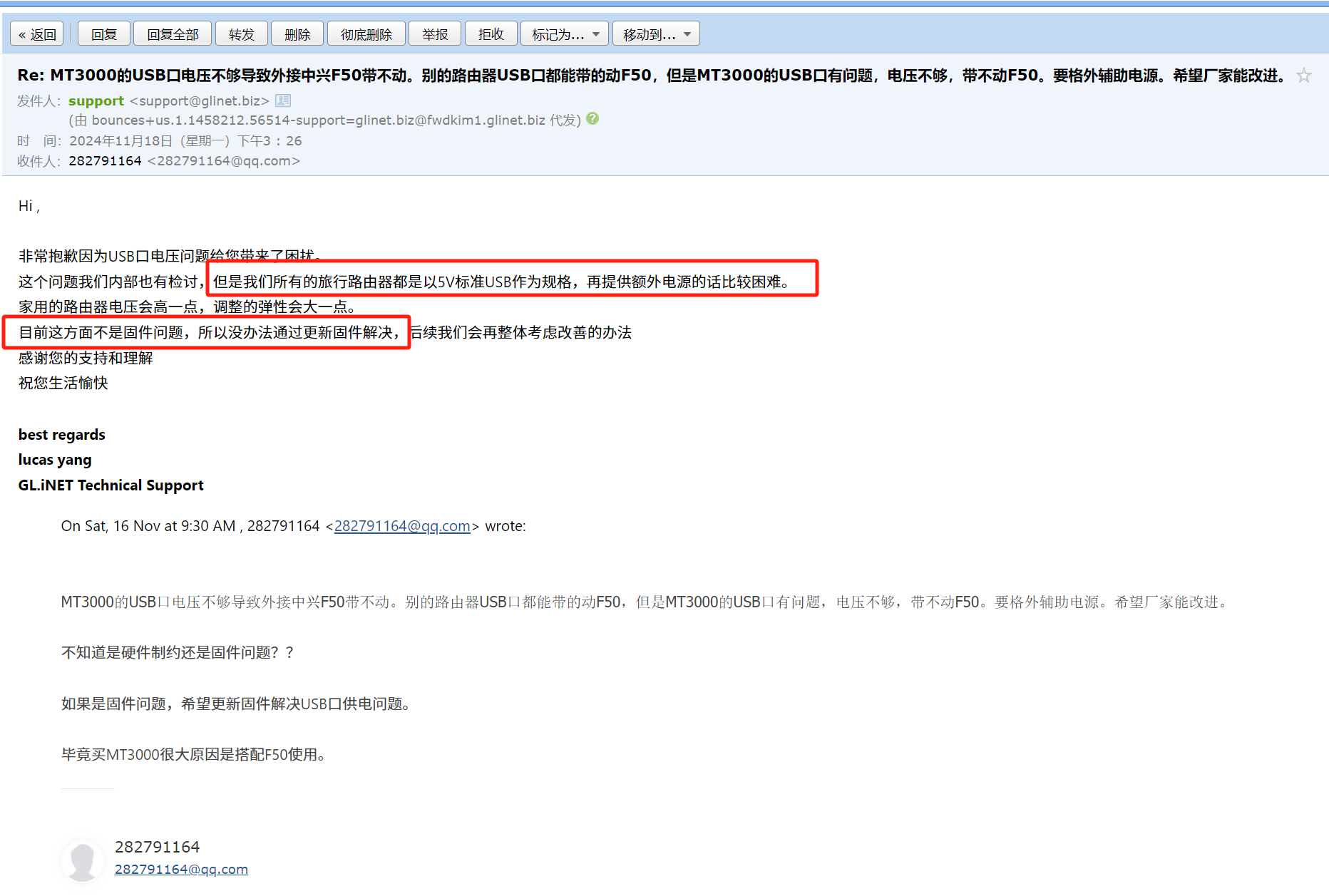Viewport: 1329px width, 896px height.
Task: Reply to the email using 回复
Action: 103,33
